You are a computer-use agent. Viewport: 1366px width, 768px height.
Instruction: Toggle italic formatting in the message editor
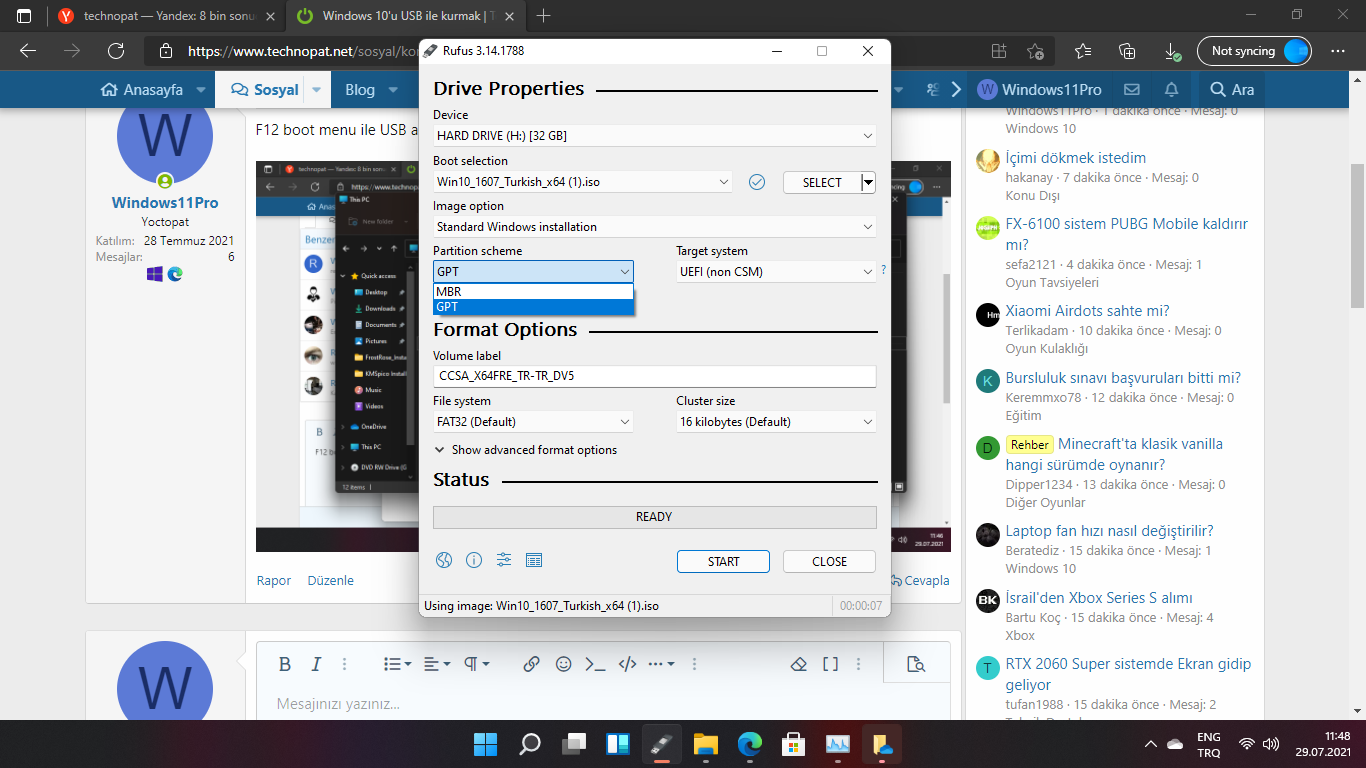pos(316,664)
